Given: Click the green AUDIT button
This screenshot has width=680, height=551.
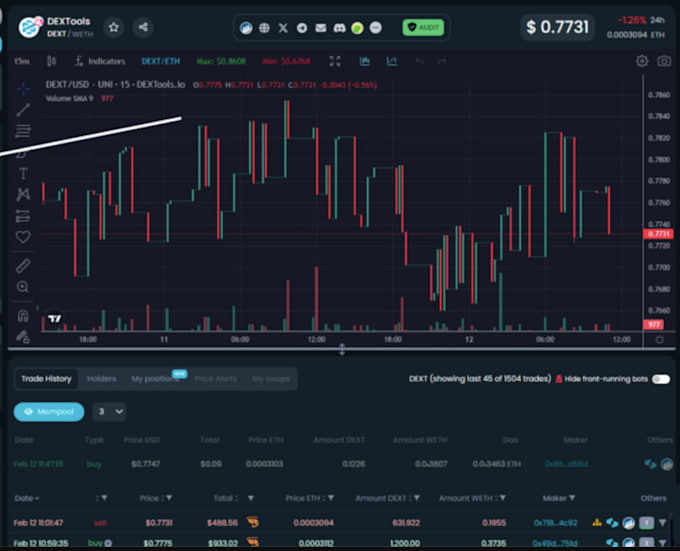Looking at the screenshot, I should [423, 28].
